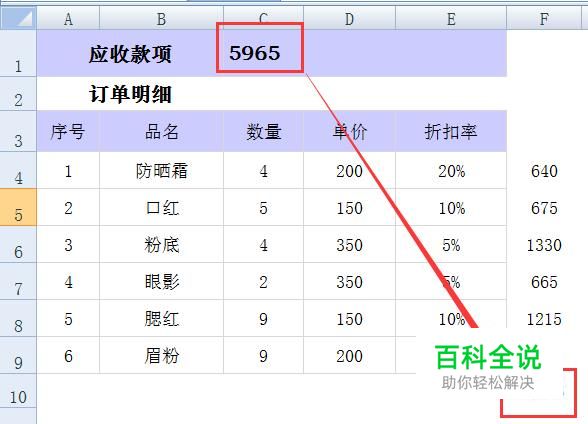The width and height of the screenshot is (588, 424).
Task: Click quantity 5 in 口红 row
Action: (263, 207)
